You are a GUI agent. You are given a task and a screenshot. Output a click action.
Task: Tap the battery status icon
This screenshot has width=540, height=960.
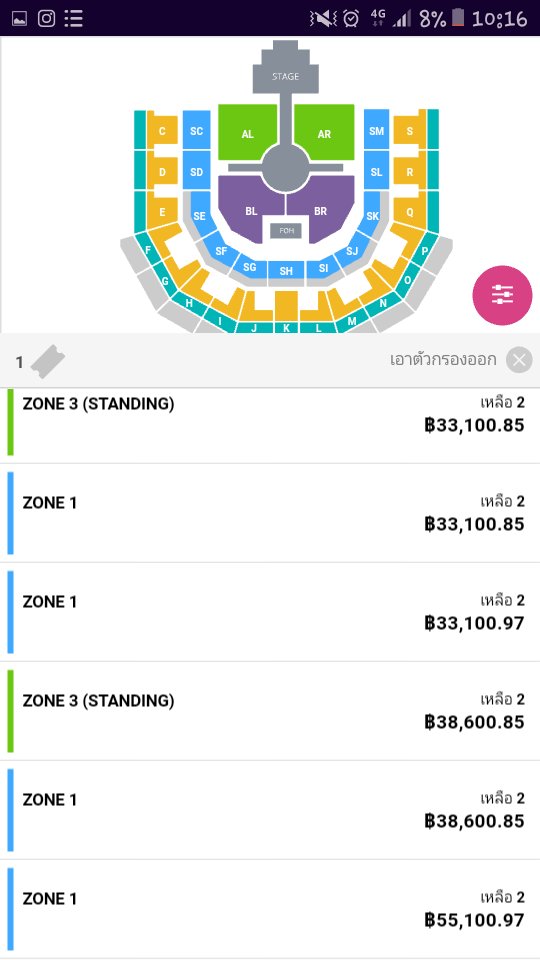458,18
